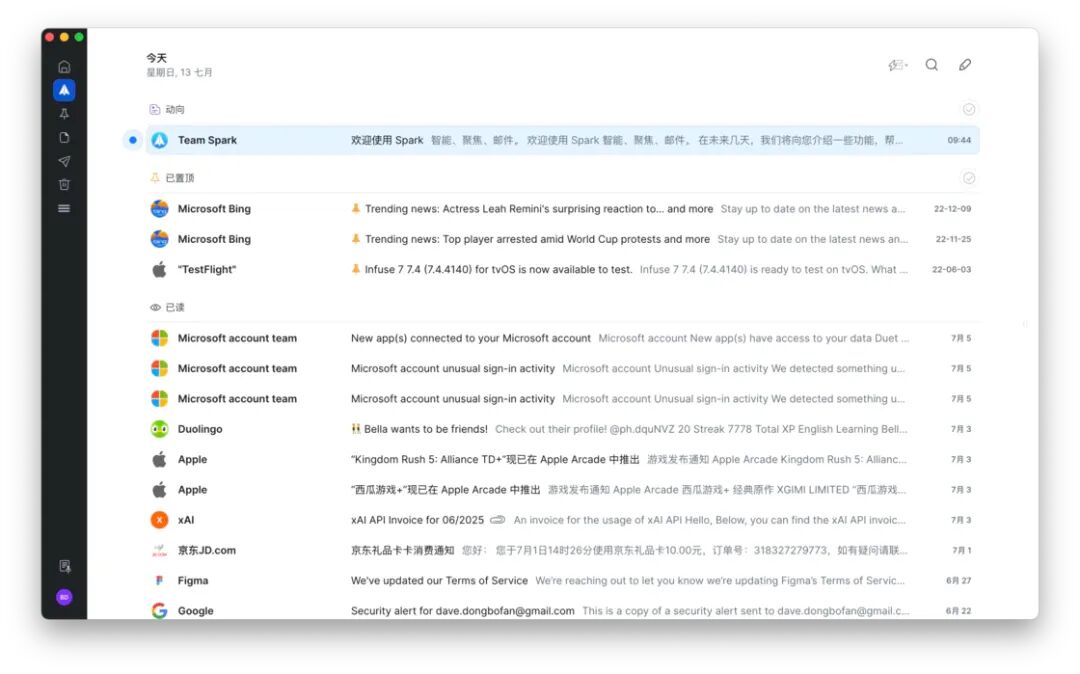Open the purple account avatar
This screenshot has height=674, width=1080.
click(64, 597)
